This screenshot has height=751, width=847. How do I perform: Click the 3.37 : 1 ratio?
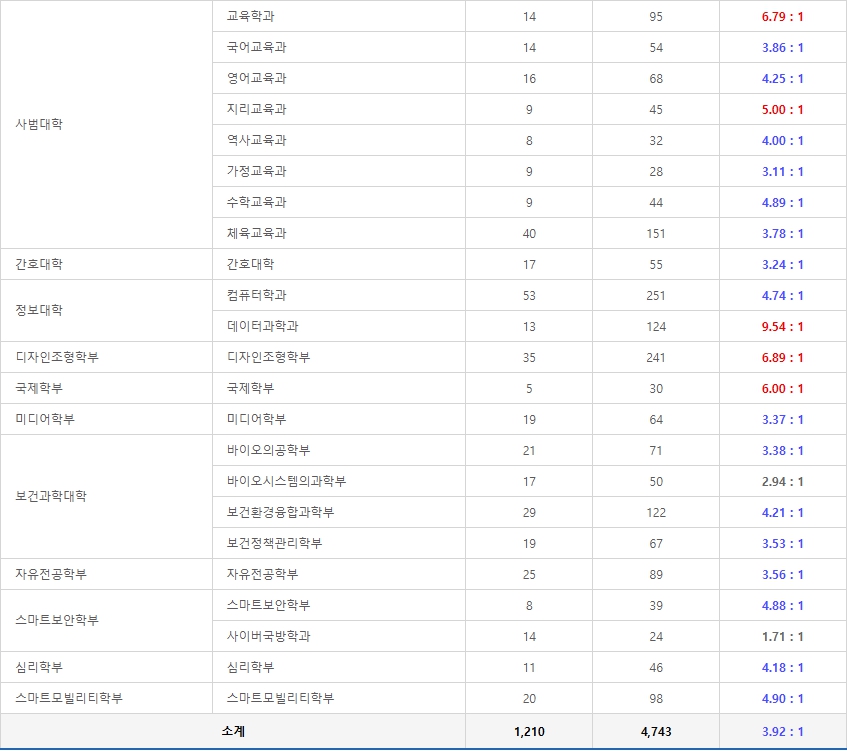pyautogui.click(x=782, y=420)
